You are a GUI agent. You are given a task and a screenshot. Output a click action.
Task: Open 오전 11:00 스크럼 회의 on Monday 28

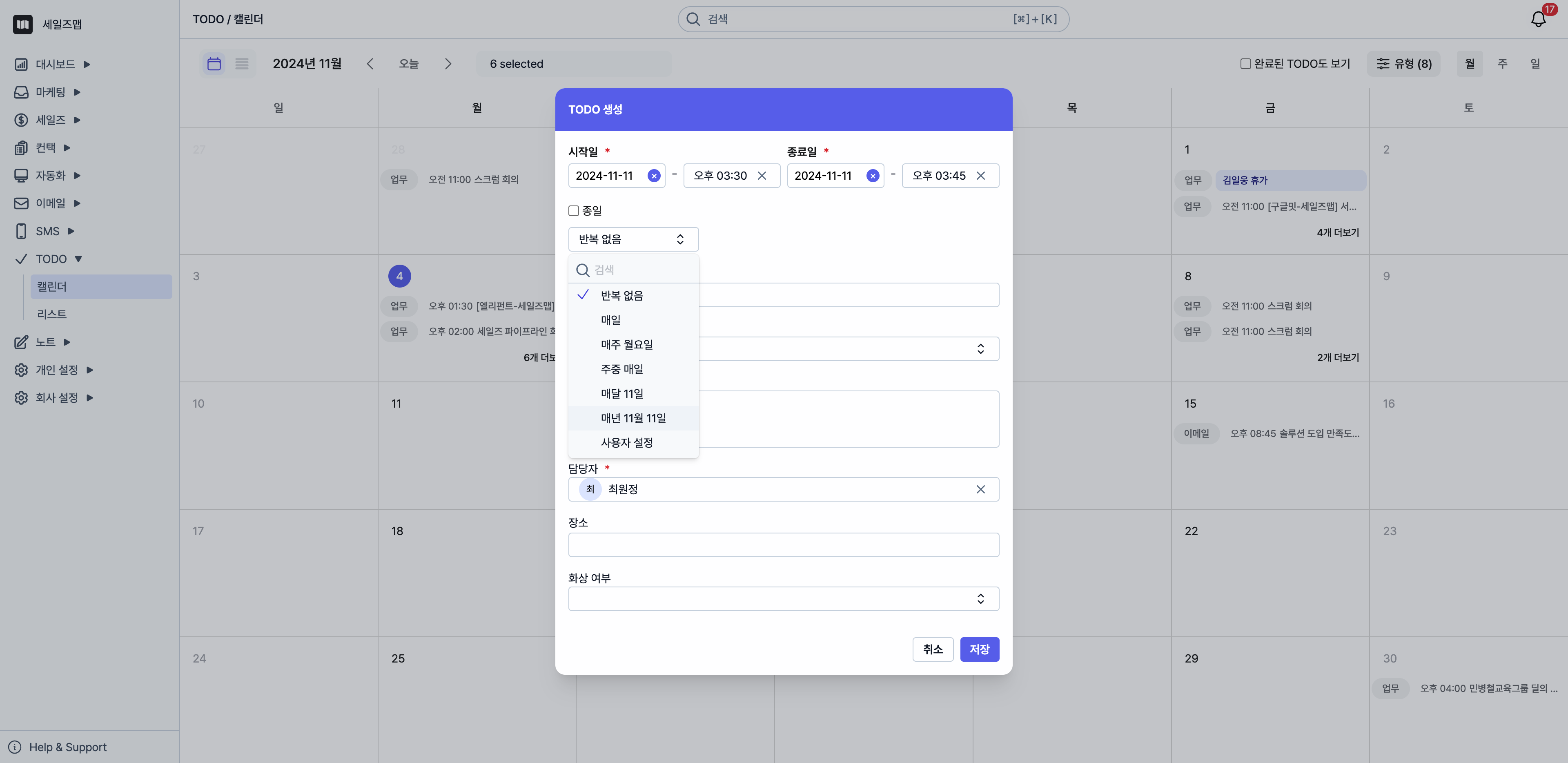(x=474, y=180)
